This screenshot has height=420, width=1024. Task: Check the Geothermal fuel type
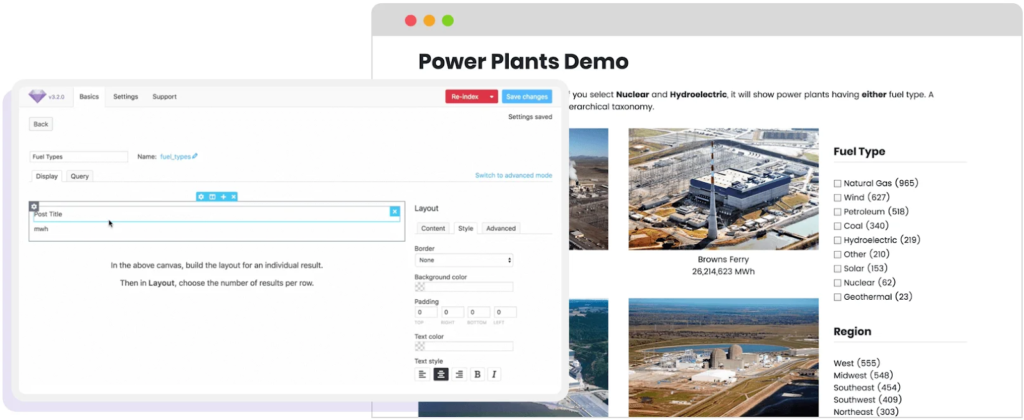tap(837, 297)
